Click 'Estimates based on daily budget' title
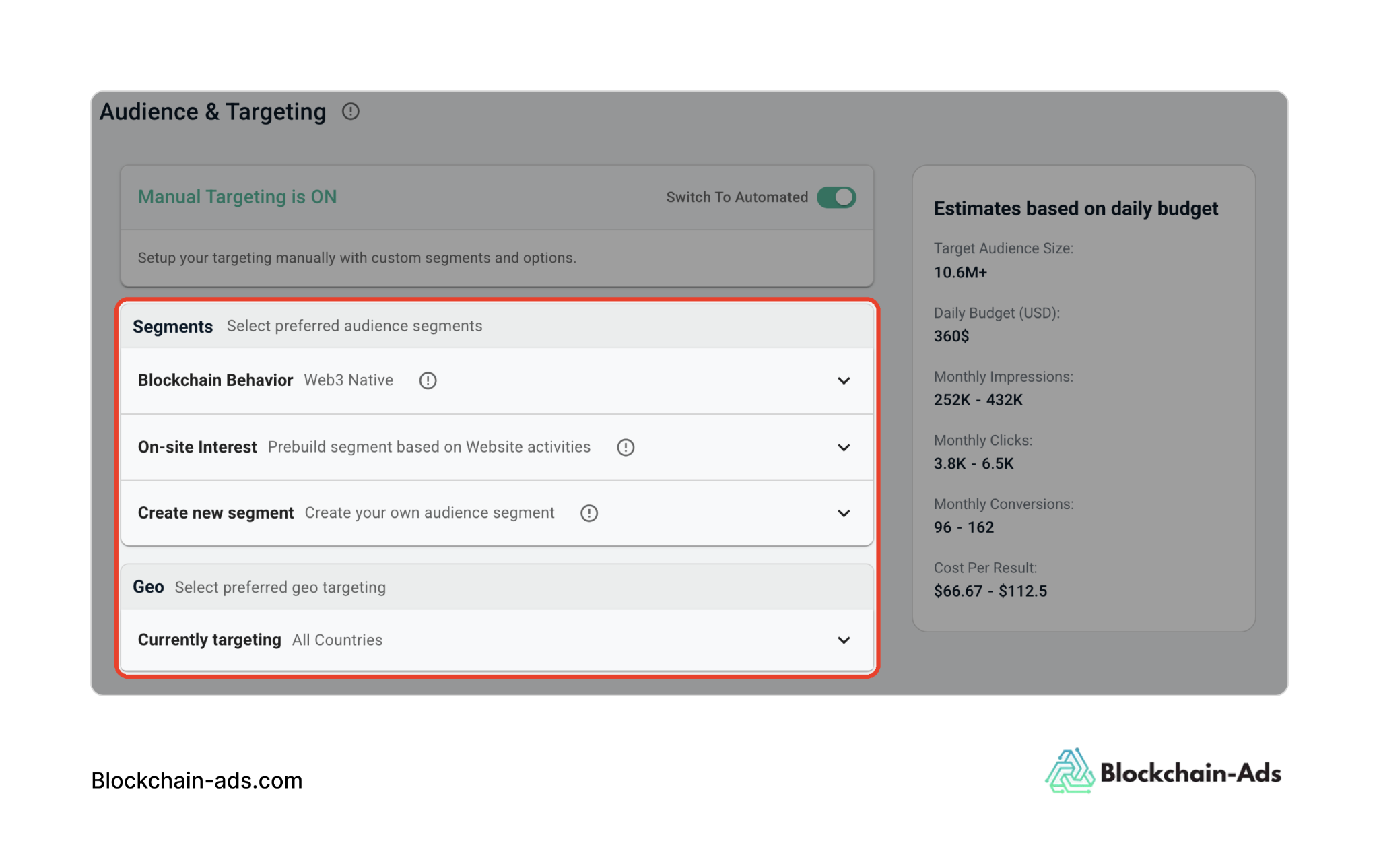Image resolution: width=1379 pixels, height=868 pixels. coord(1075,209)
